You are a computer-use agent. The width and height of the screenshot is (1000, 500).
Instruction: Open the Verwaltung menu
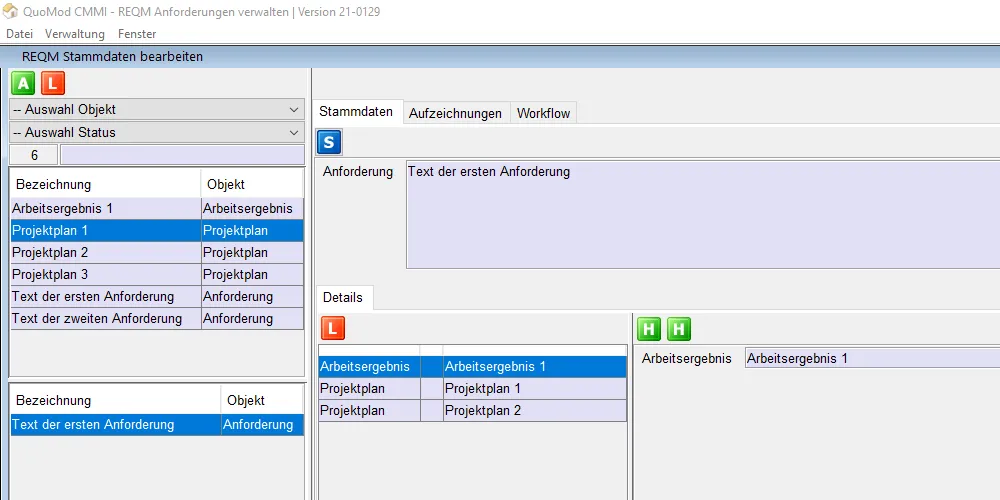click(75, 34)
